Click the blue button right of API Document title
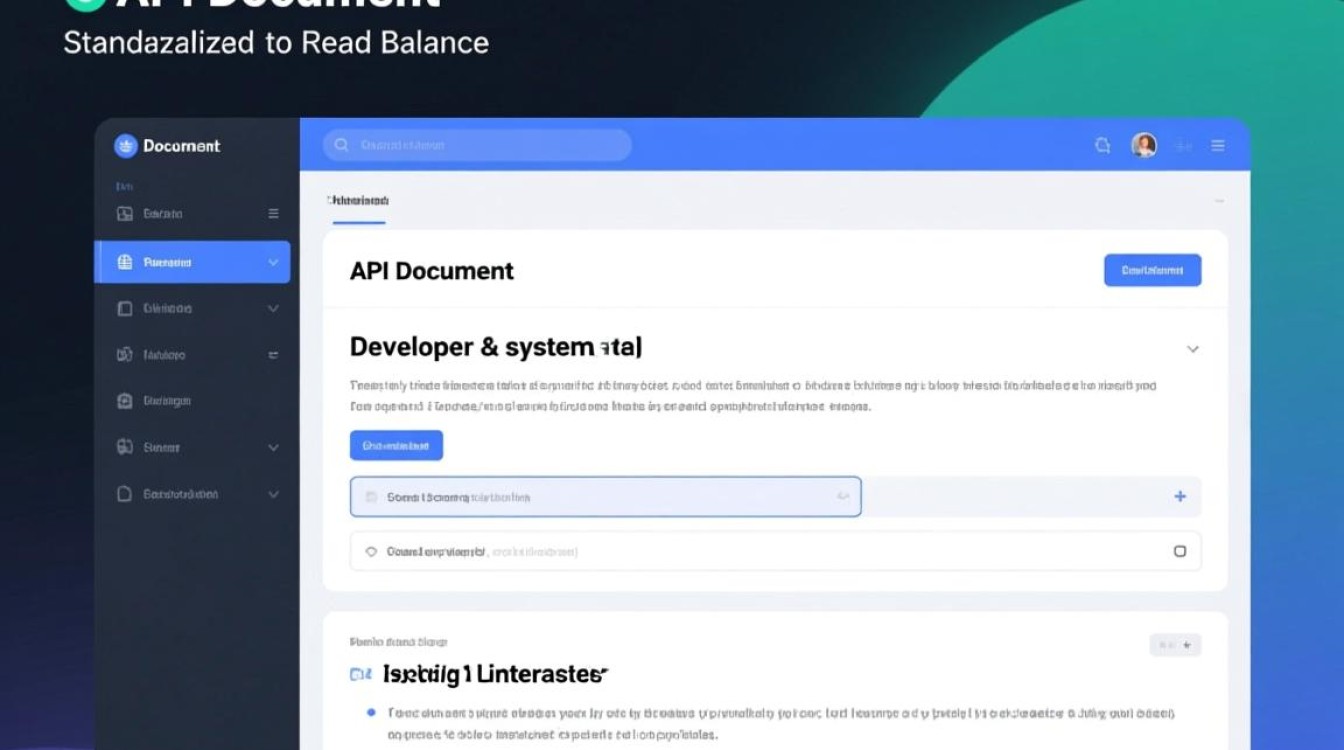Image resolution: width=1344 pixels, height=750 pixels. point(1152,270)
